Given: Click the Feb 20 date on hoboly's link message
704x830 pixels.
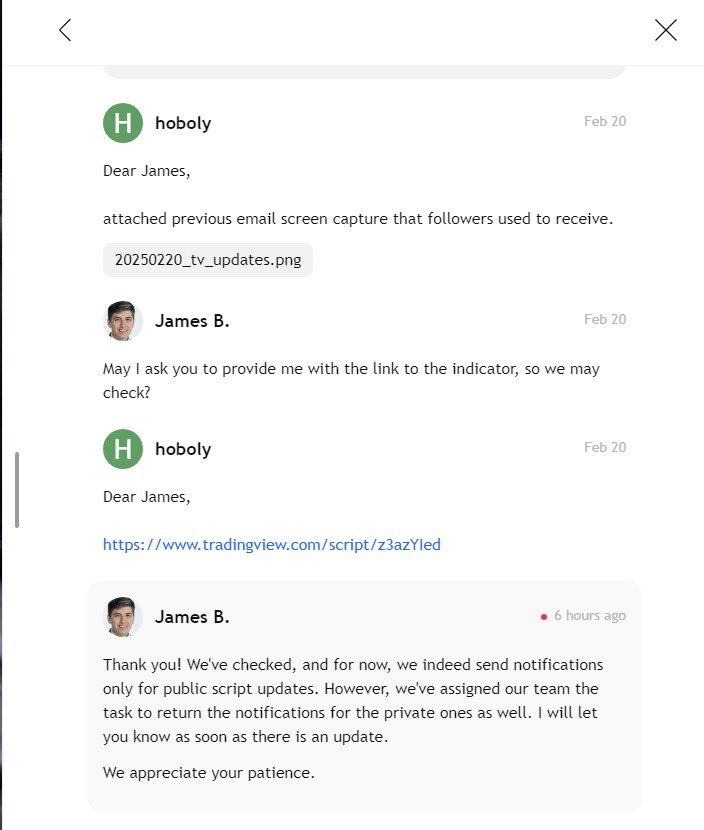Looking at the screenshot, I should point(605,447).
